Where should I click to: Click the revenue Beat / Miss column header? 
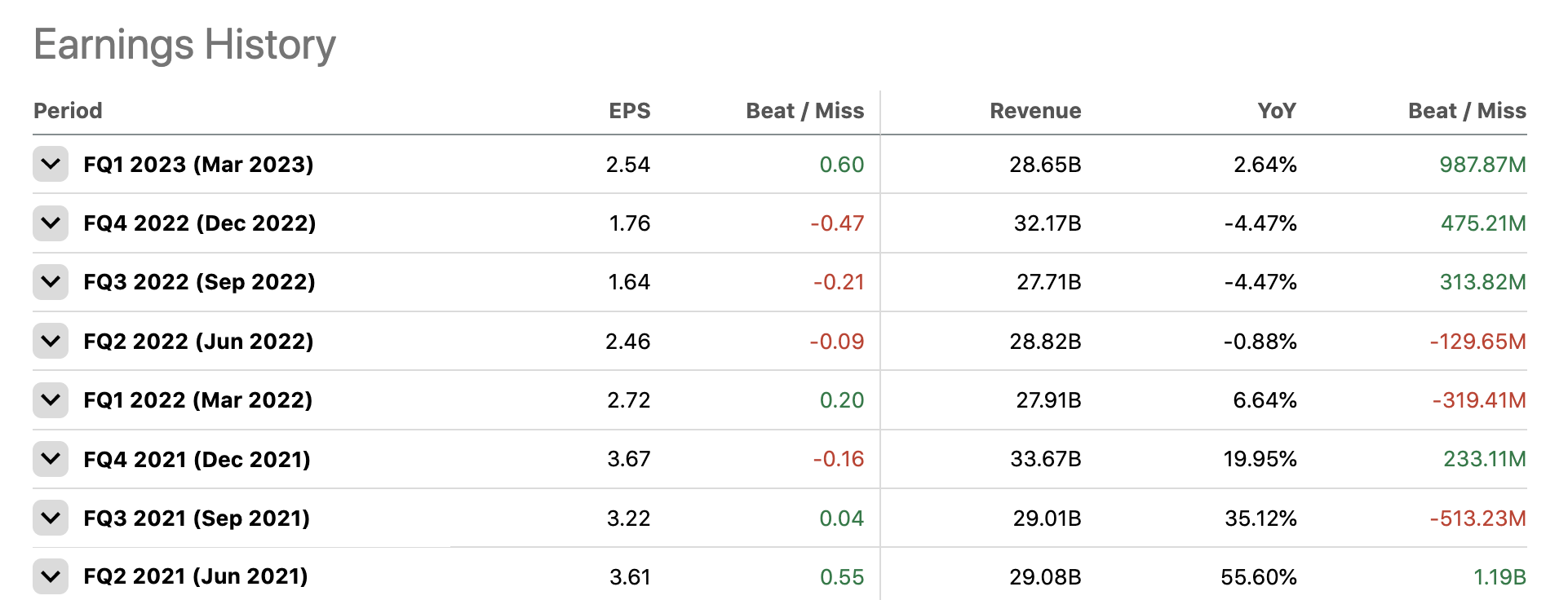click(1466, 111)
